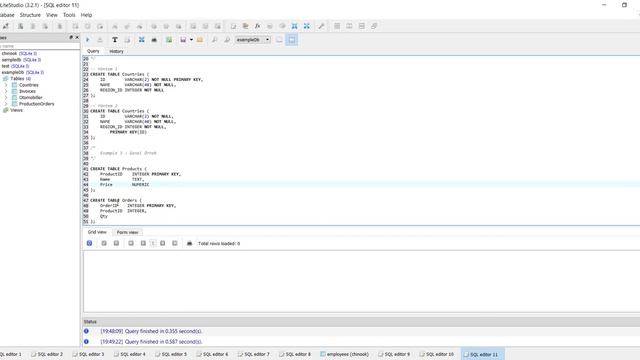Go to first results page icon
The height and width of the screenshot is (360, 640).
coord(131,243)
